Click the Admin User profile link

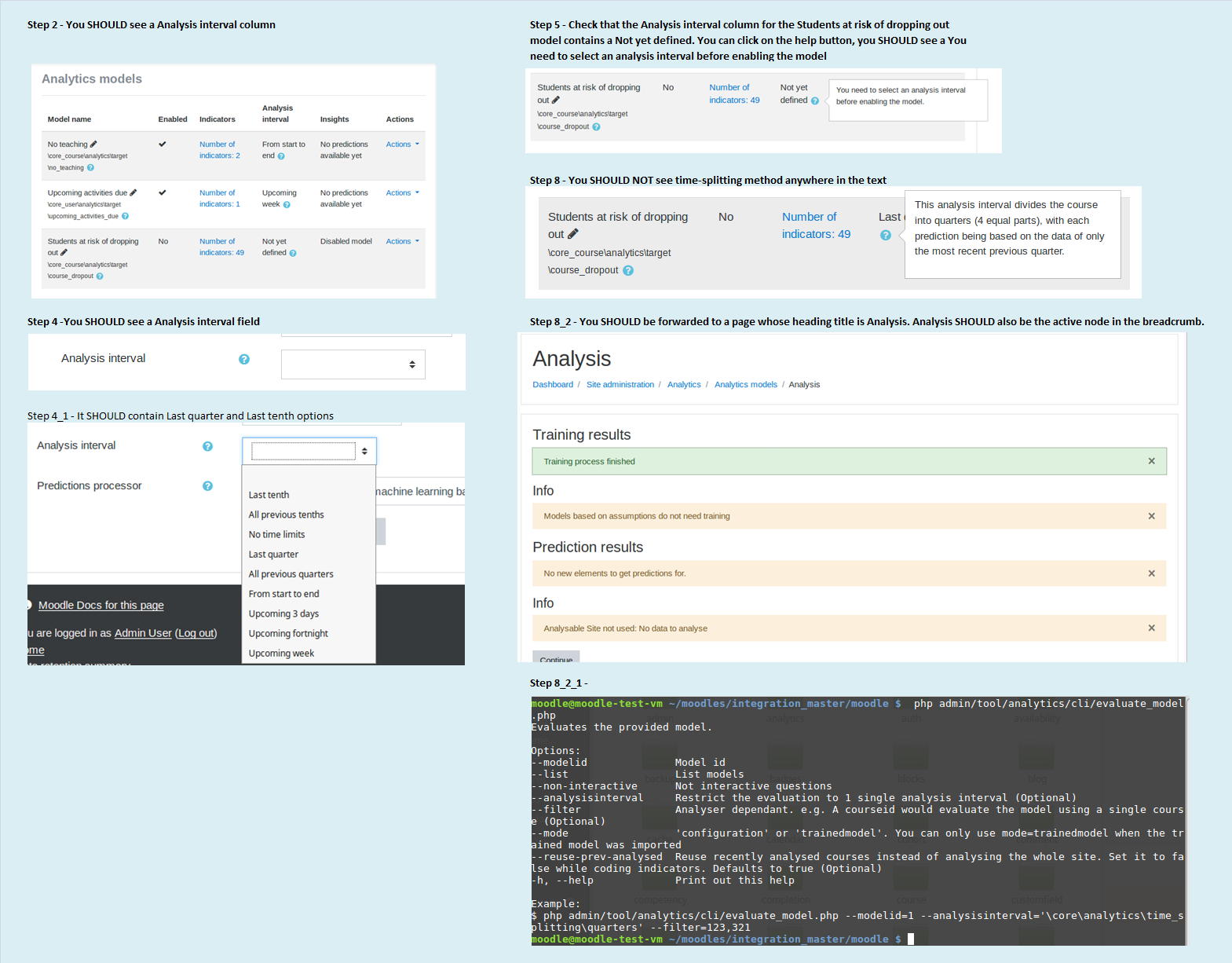point(143,633)
